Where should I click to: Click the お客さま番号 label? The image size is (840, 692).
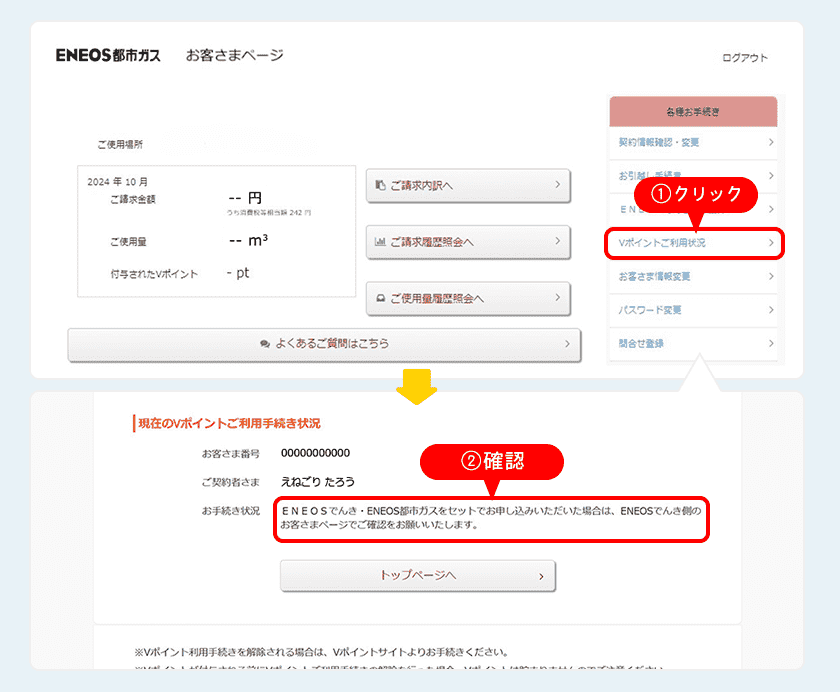pyautogui.click(x=231, y=454)
